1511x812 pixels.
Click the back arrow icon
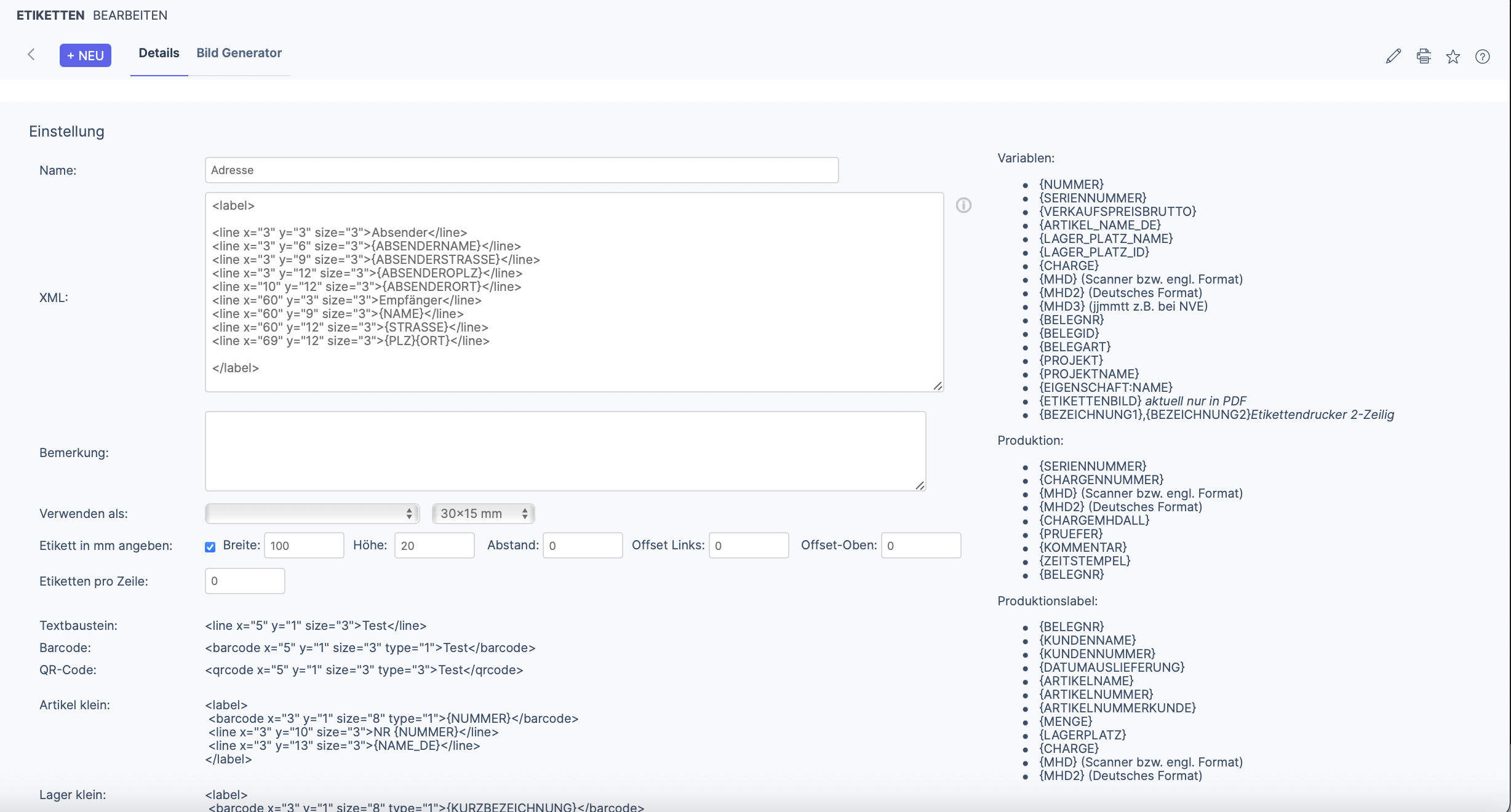click(31, 55)
